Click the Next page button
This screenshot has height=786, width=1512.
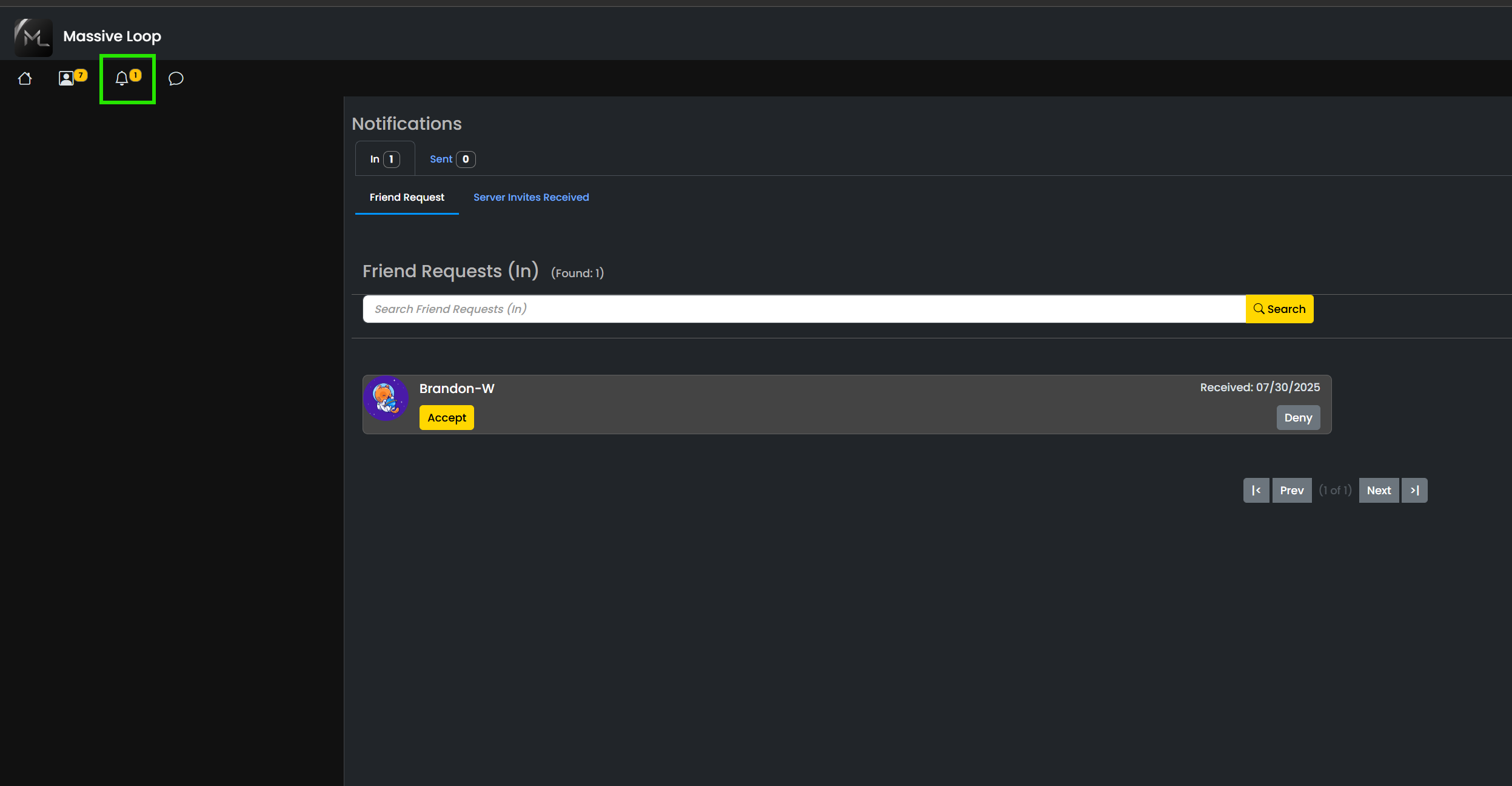coord(1379,491)
